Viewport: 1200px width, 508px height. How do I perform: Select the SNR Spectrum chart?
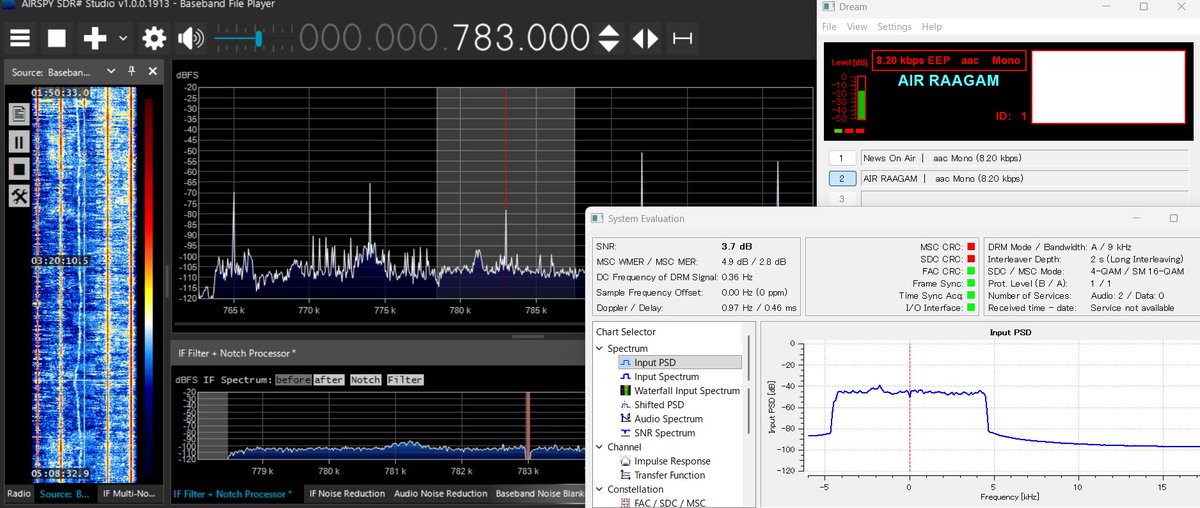click(658, 433)
